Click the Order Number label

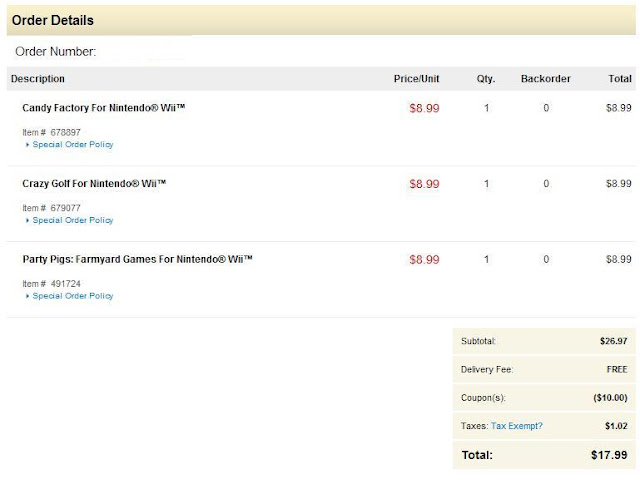[57, 51]
